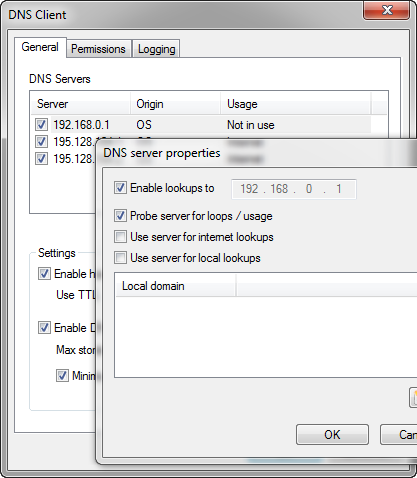Viewport: 417px width, 478px height.
Task: Click the icon button below domain list
Action: pos(413,397)
